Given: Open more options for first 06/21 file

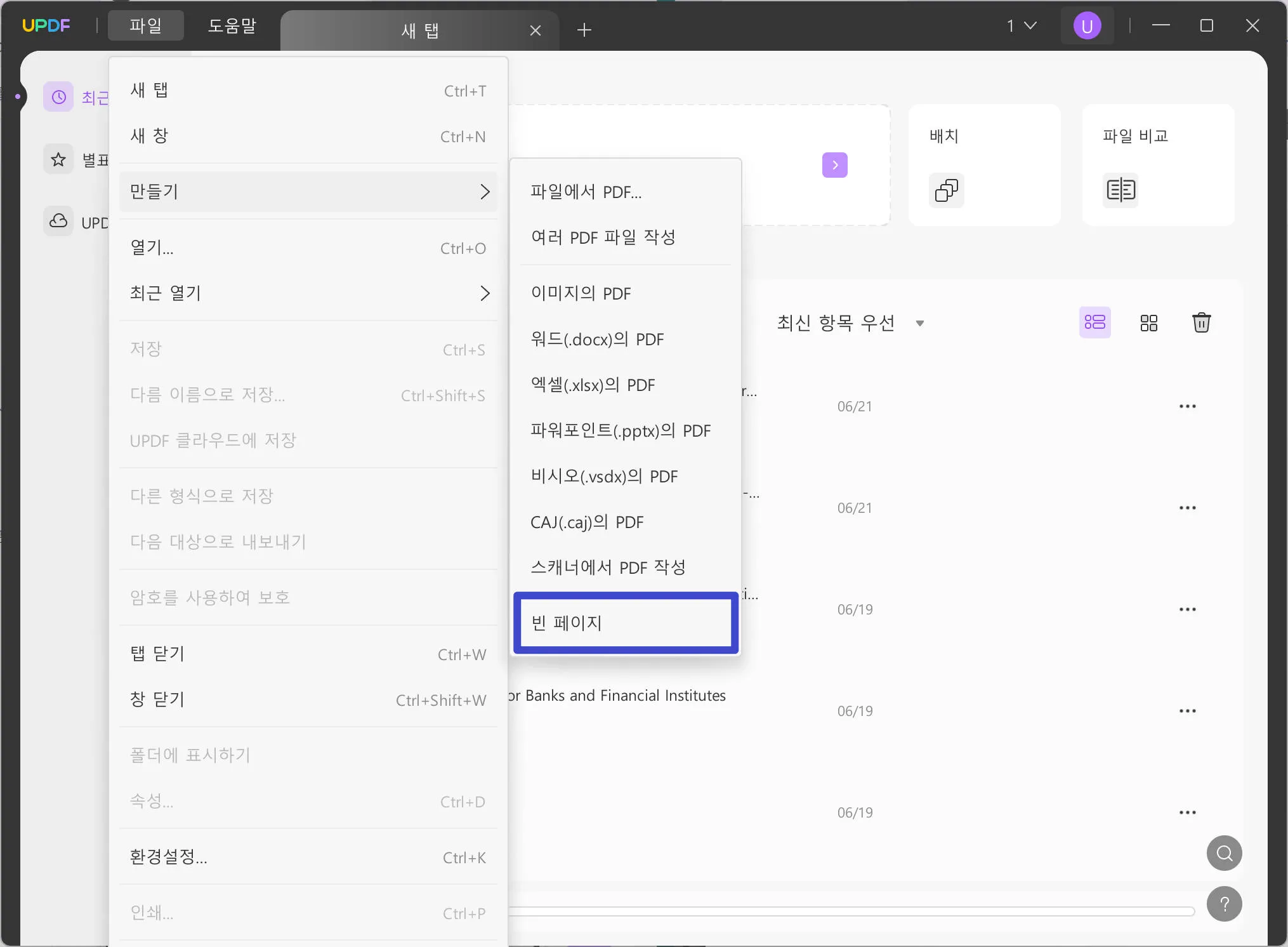Looking at the screenshot, I should tap(1187, 406).
